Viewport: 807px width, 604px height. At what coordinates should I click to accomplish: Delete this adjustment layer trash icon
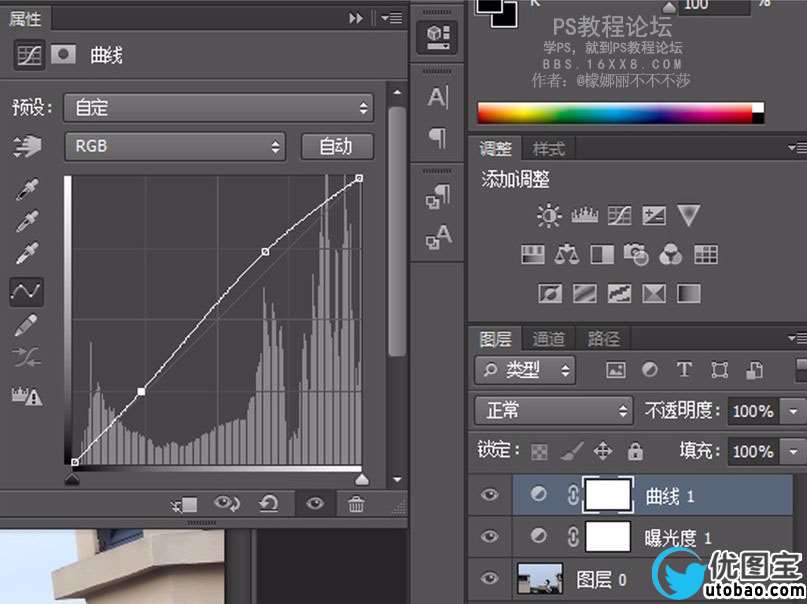[356, 504]
